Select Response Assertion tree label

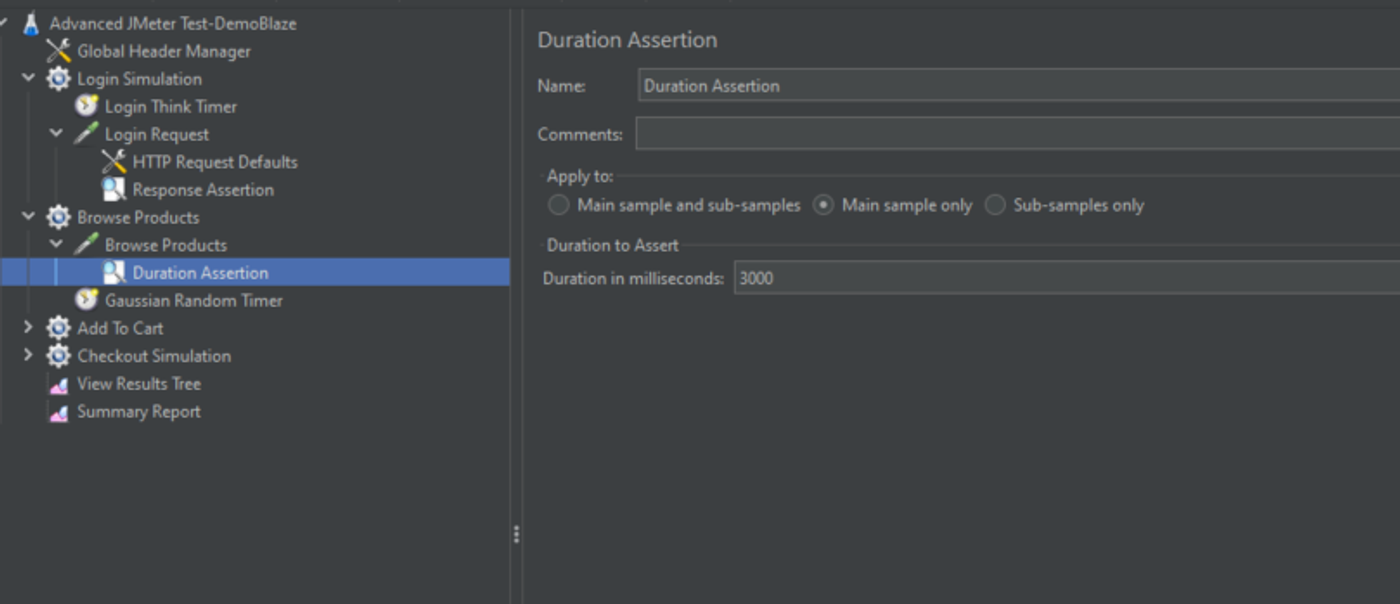[x=203, y=190]
